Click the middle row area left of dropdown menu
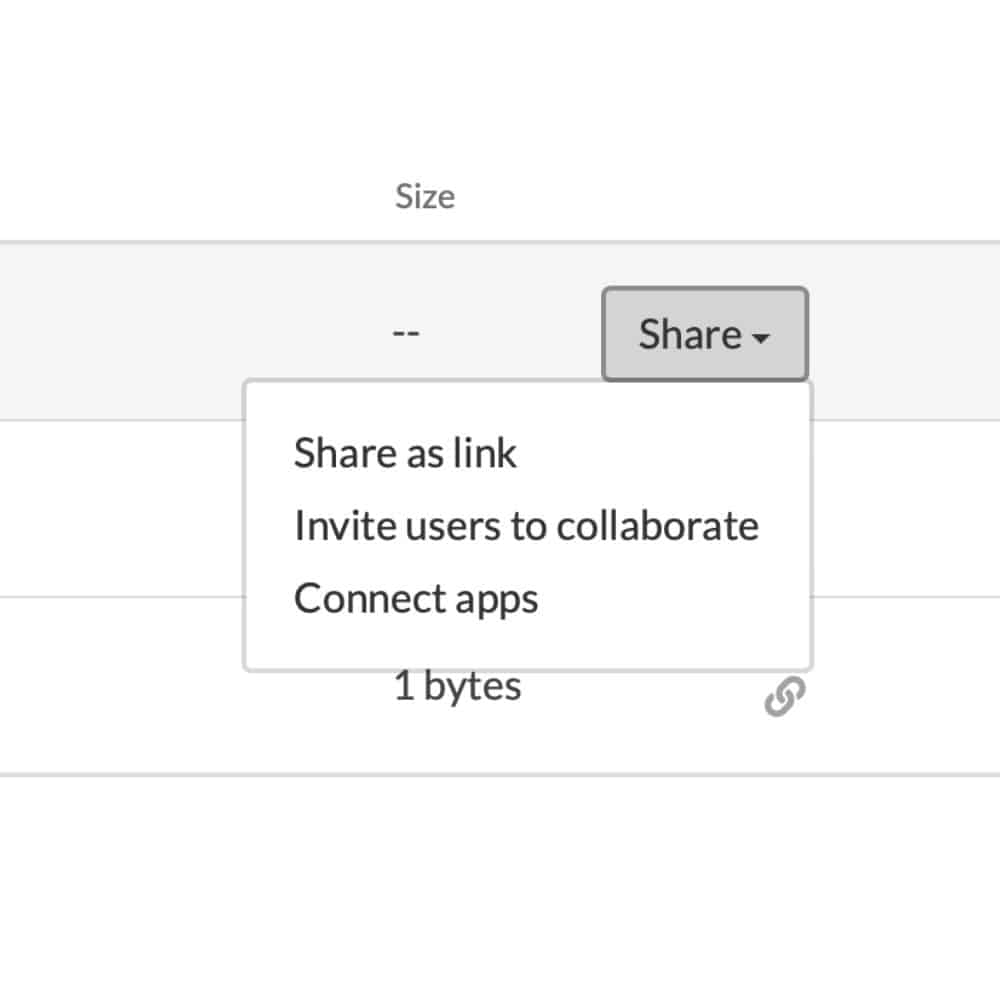 [121, 509]
